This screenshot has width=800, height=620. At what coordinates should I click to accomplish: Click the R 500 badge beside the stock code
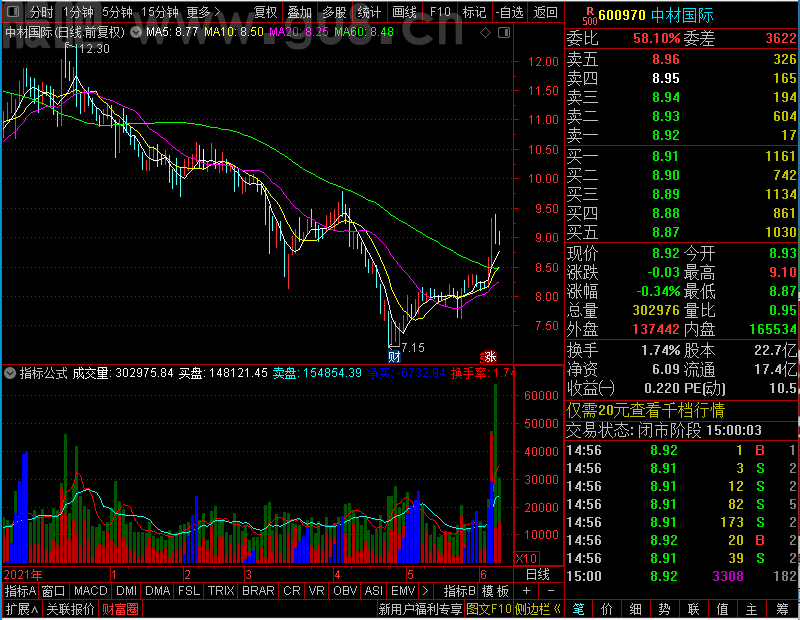pyautogui.click(x=590, y=16)
